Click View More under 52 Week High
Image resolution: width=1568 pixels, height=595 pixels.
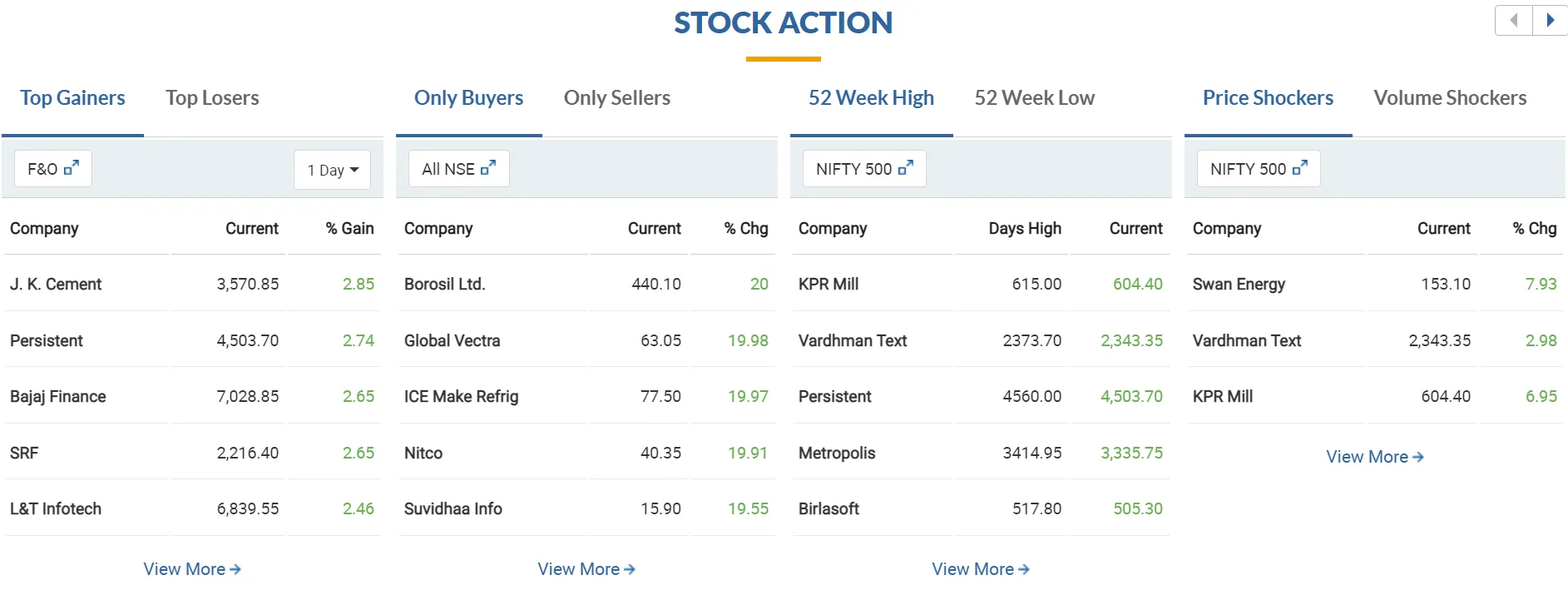[x=980, y=569]
